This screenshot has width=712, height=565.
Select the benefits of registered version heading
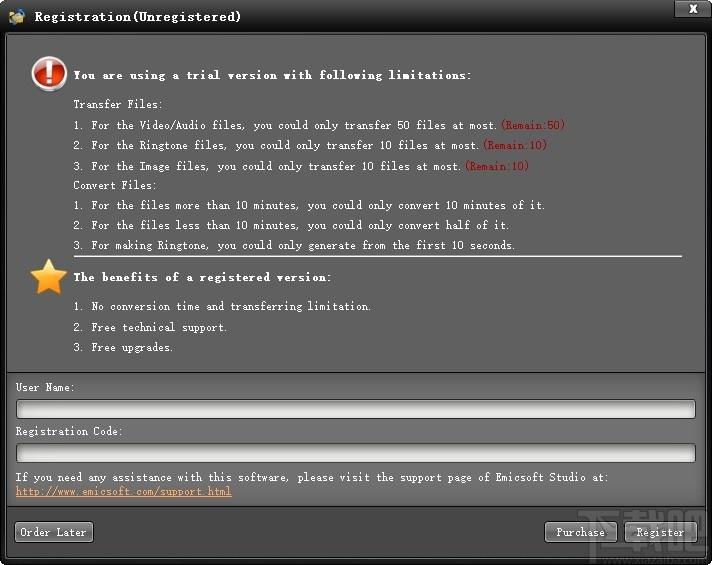203,277
